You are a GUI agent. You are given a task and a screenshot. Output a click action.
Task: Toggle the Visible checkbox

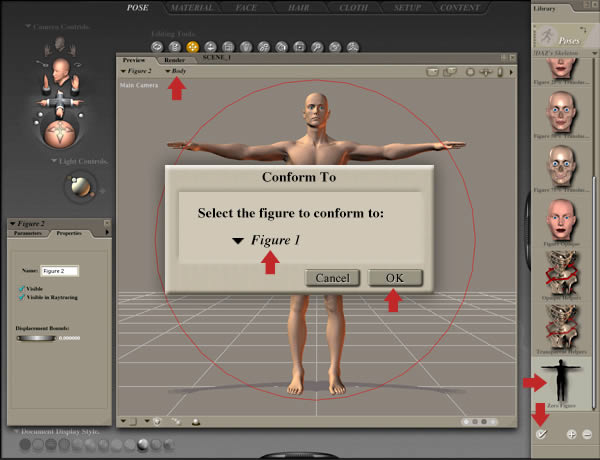22,289
